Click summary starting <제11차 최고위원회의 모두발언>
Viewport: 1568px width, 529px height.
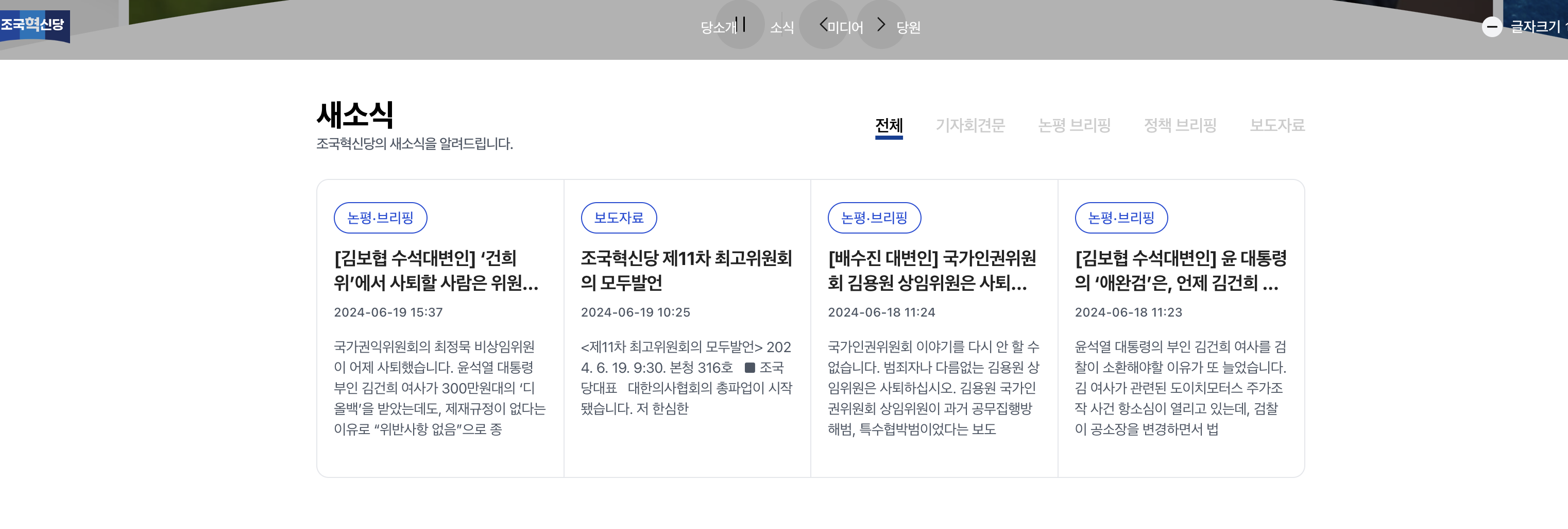click(687, 378)
